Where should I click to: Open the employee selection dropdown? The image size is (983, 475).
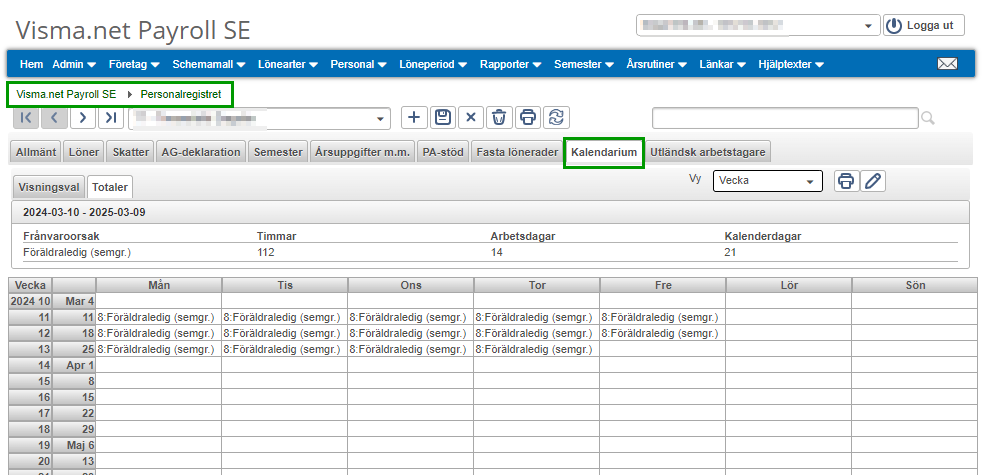point(260,118)
